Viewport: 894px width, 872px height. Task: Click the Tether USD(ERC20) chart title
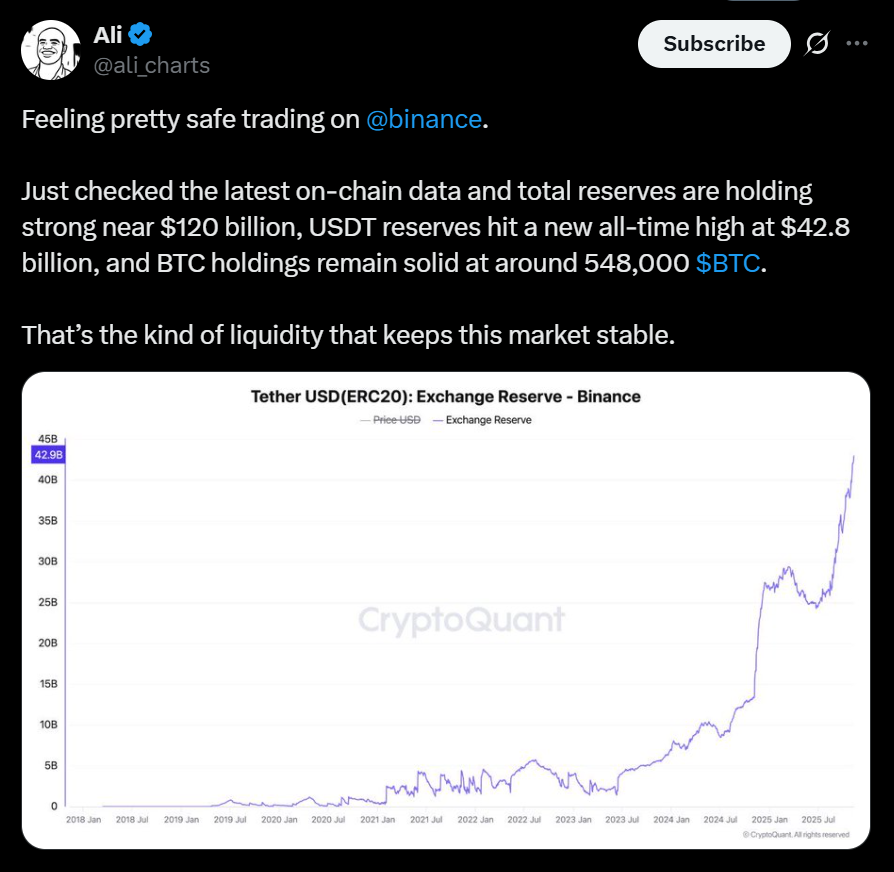point(445,397)
